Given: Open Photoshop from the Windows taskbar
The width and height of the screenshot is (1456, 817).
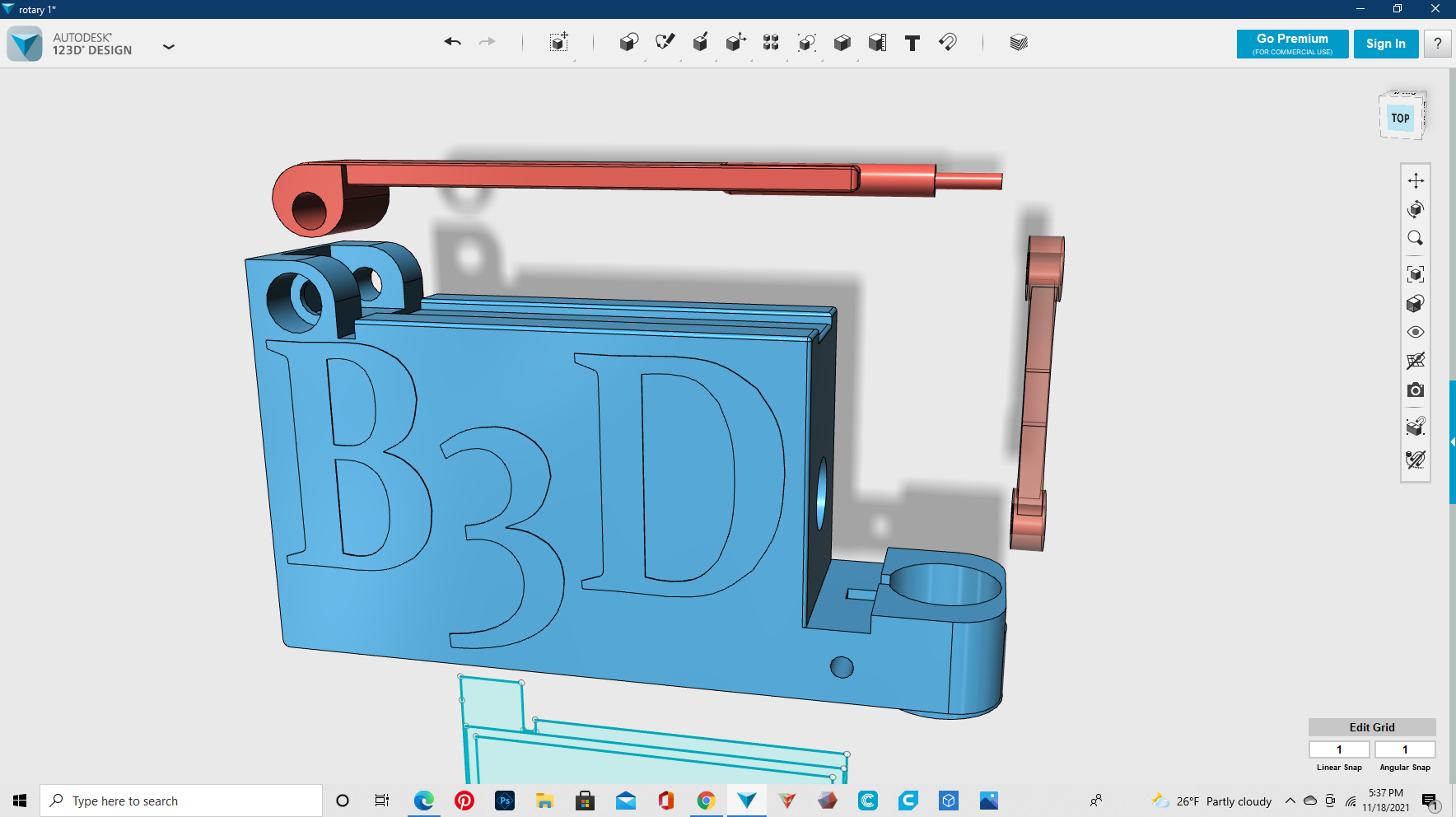Looking at the screenshot, I should click(x=505, y=801).
